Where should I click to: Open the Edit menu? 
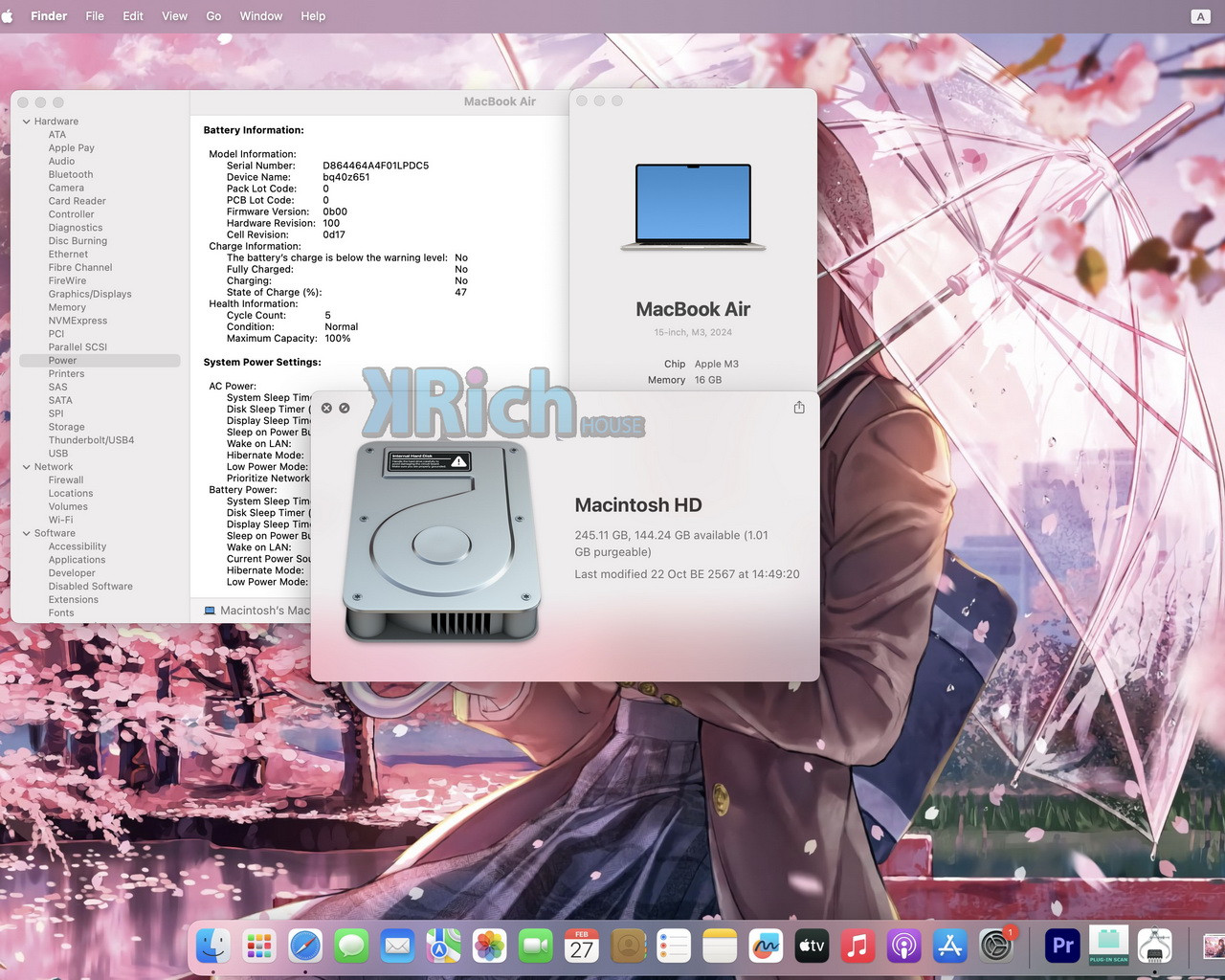pyautogui.click(x=133, y=16)
